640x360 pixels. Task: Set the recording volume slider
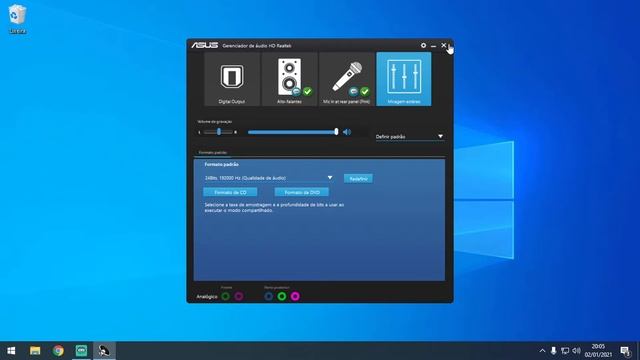coord(293,132)
